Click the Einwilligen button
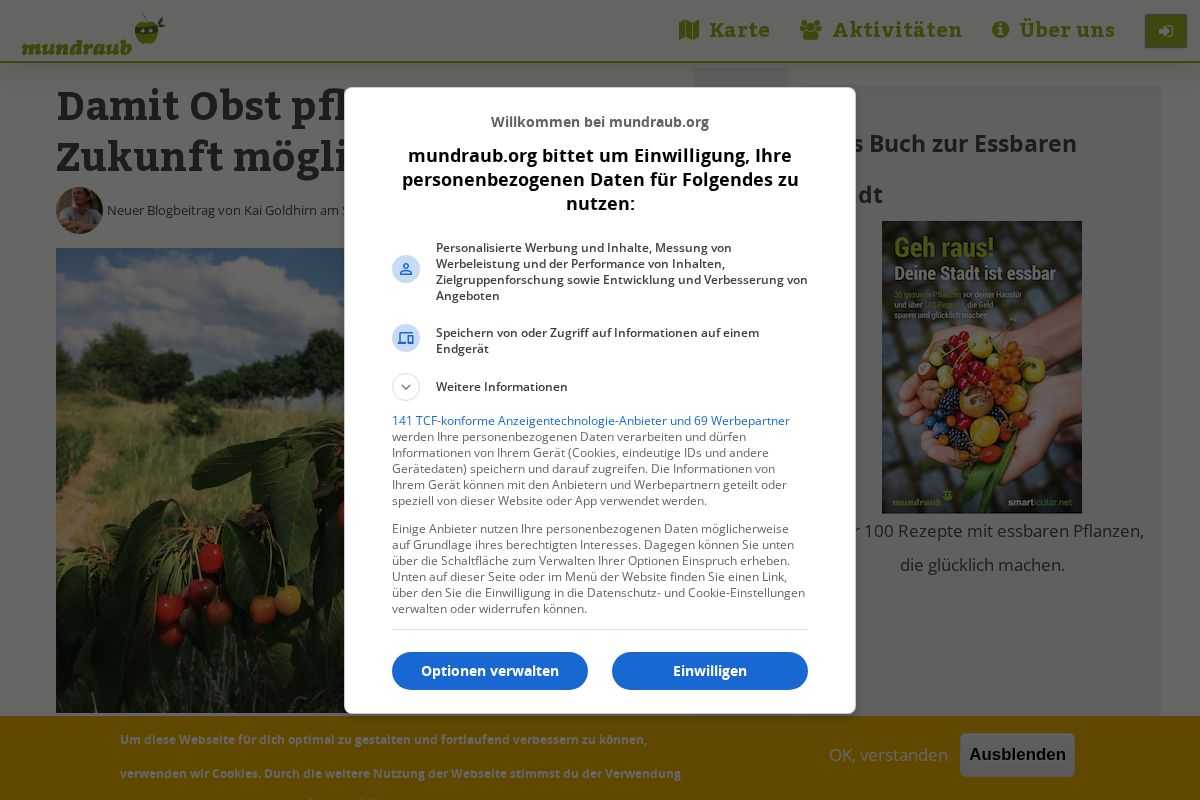 710,671
